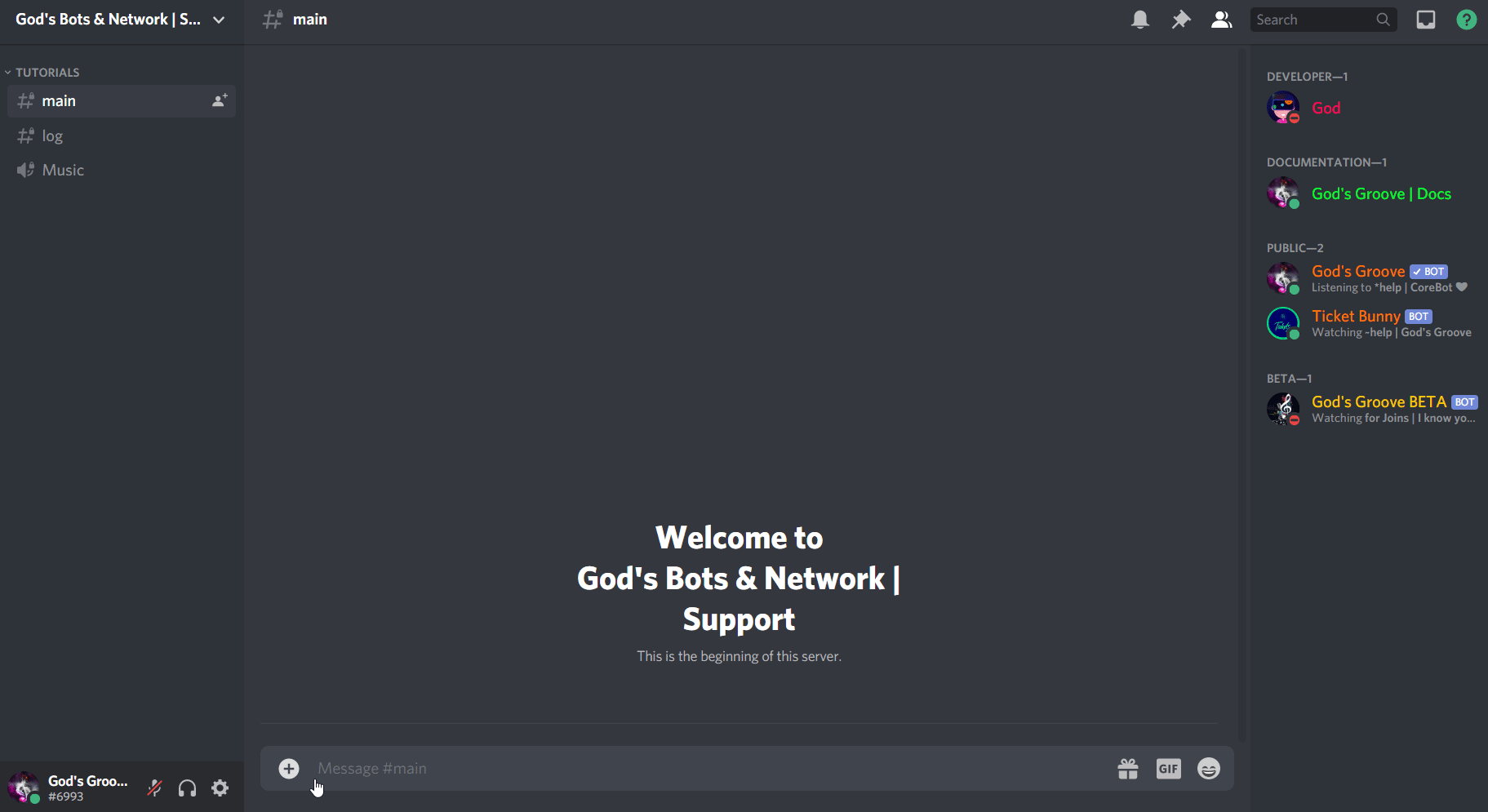Click the username tag #6993
Image resolution: width=1488 pixels, height=812 pixels.
click(x=65, y=796)
